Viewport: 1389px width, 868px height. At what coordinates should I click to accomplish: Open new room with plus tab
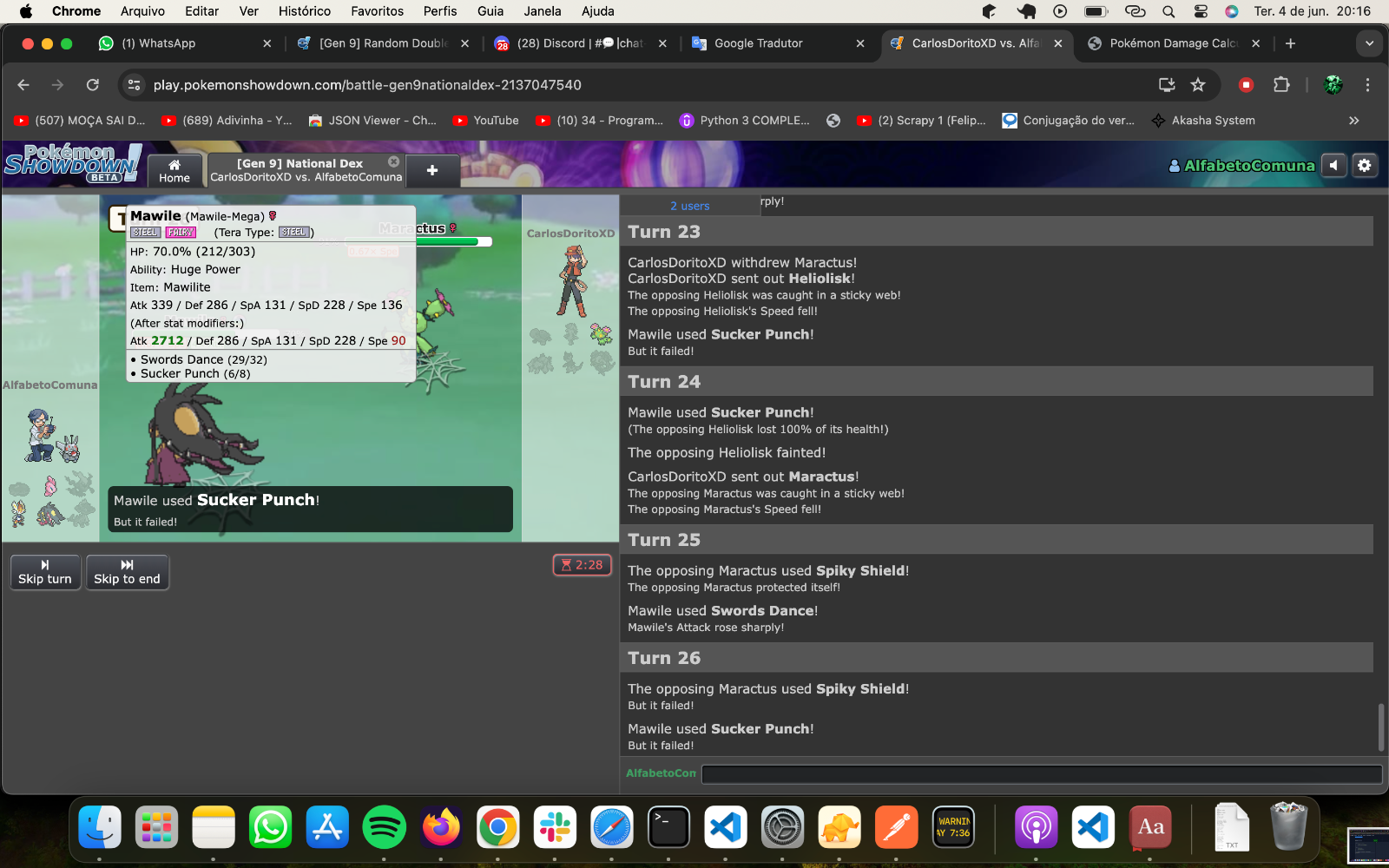(432, 170)
